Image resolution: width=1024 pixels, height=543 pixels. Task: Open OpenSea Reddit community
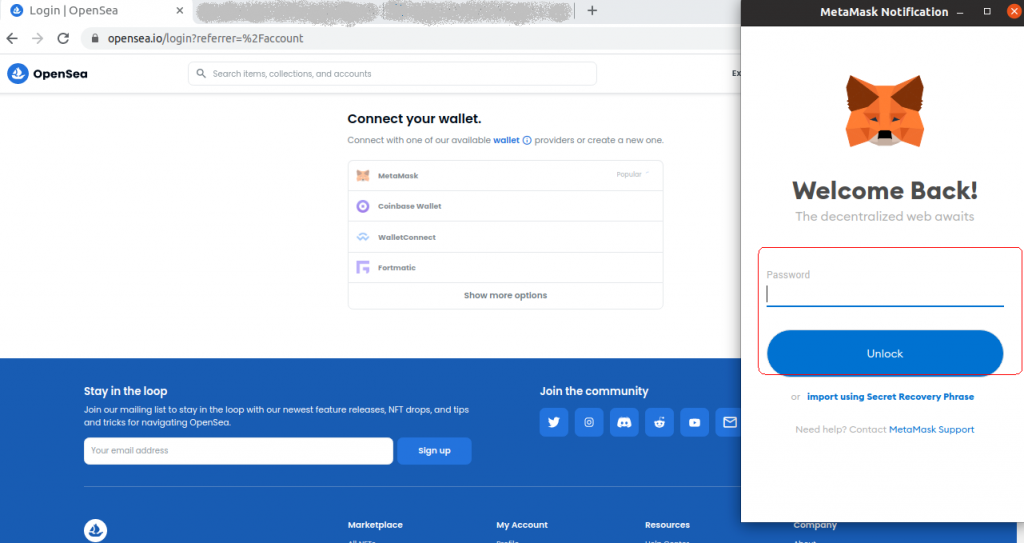pos(660,422)
